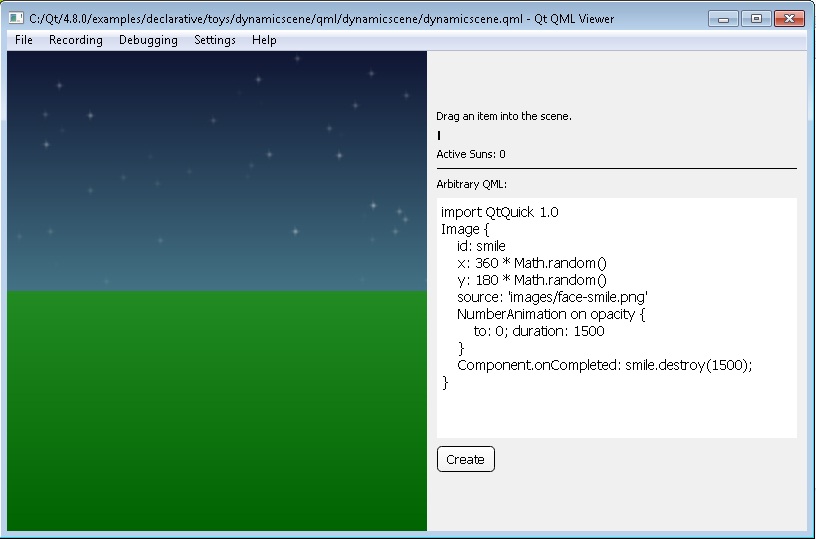Maximize the Qt QML Viewer window

[756, 19]
